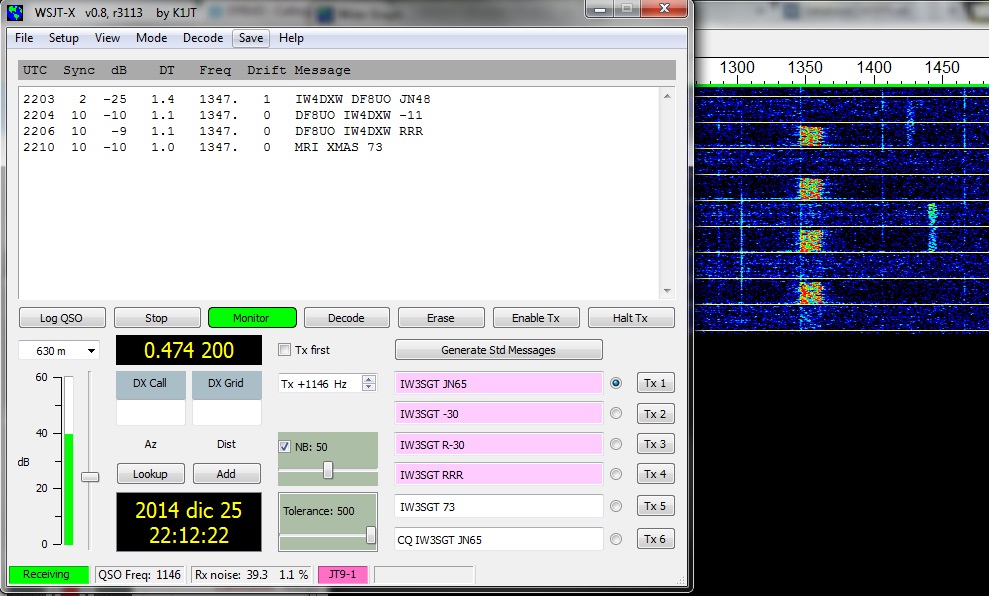Image resolution: width=989 pixels, height=596 pixels.
Task: Select radio button for IW3SGT -30 message
Action: click(x=616, y=413)
